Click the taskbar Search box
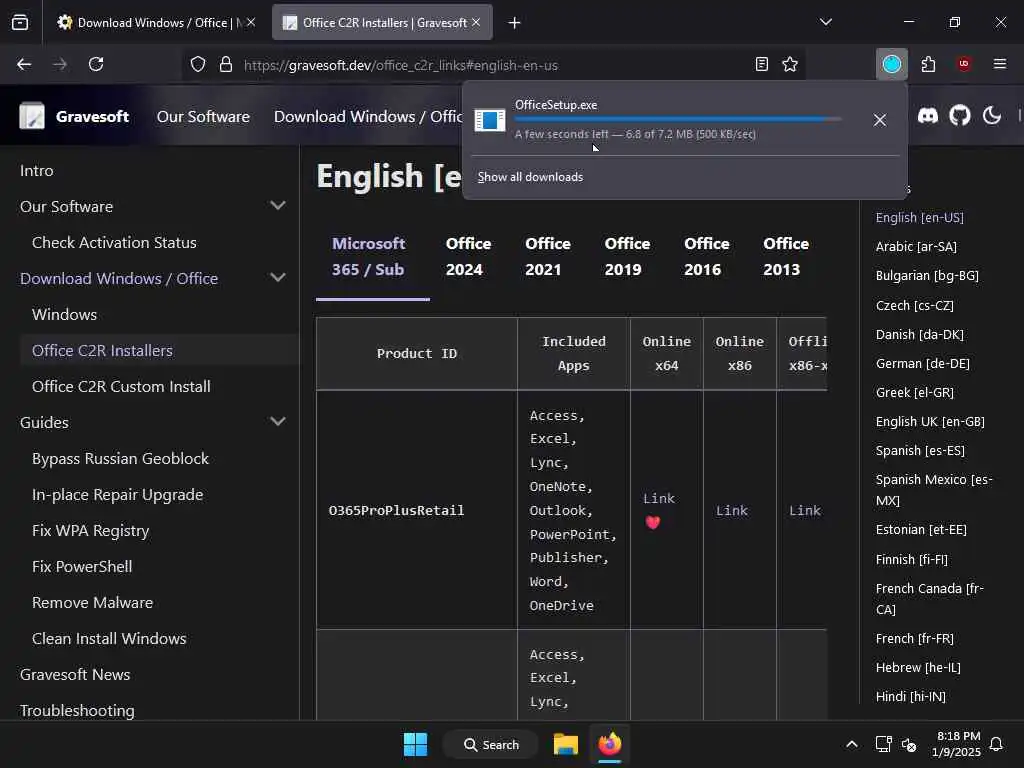The image size is (1024, 768). (491, 744)
